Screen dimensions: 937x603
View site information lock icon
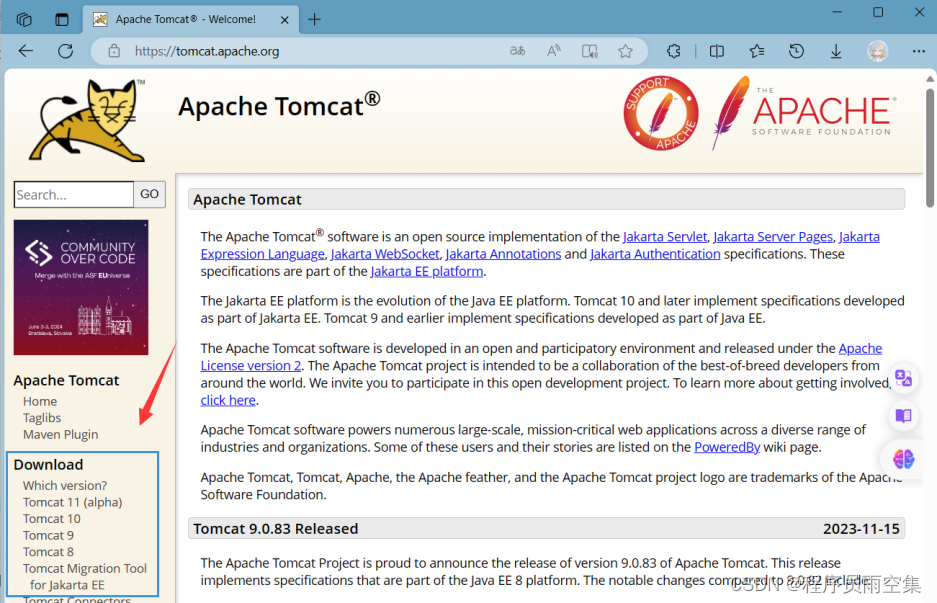114,51
